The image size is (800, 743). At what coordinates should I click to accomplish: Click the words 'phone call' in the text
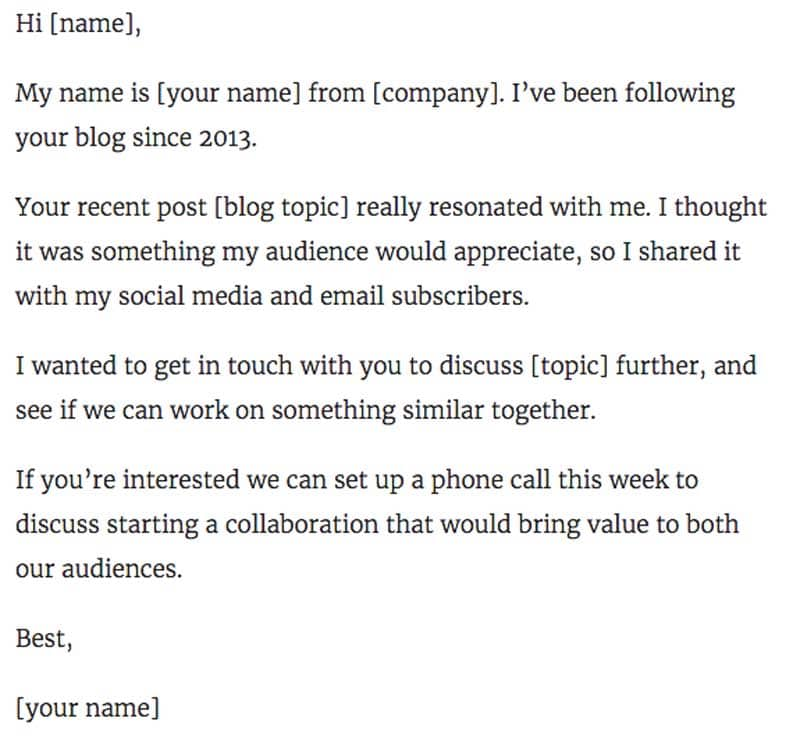(490, 481)
